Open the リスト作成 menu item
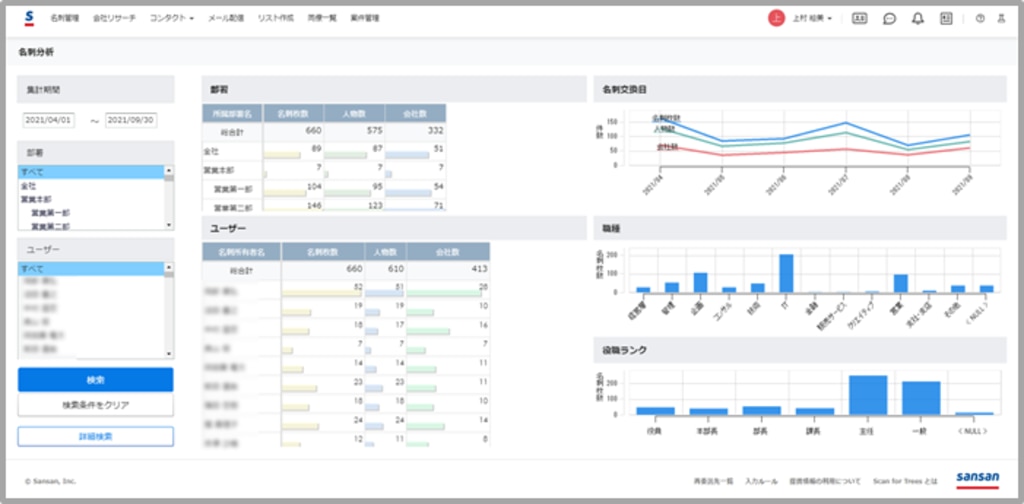The width and height of the screenshot is (1024, 504). (276, 19)
